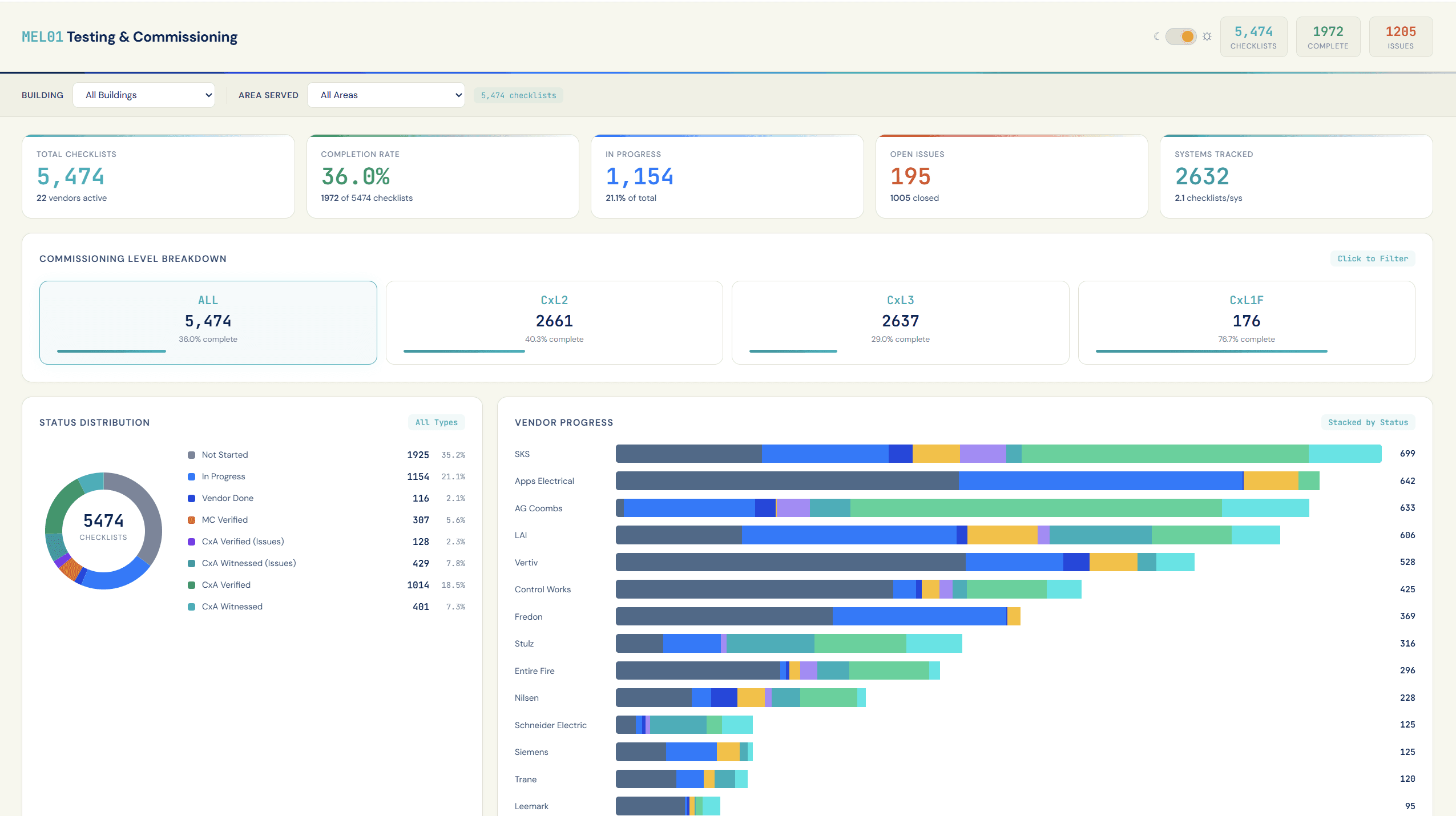Image resolution: width=1456 pixels, height=816 pixels.
Task: Click the SKS total value 699
Action: point(1407,454)
